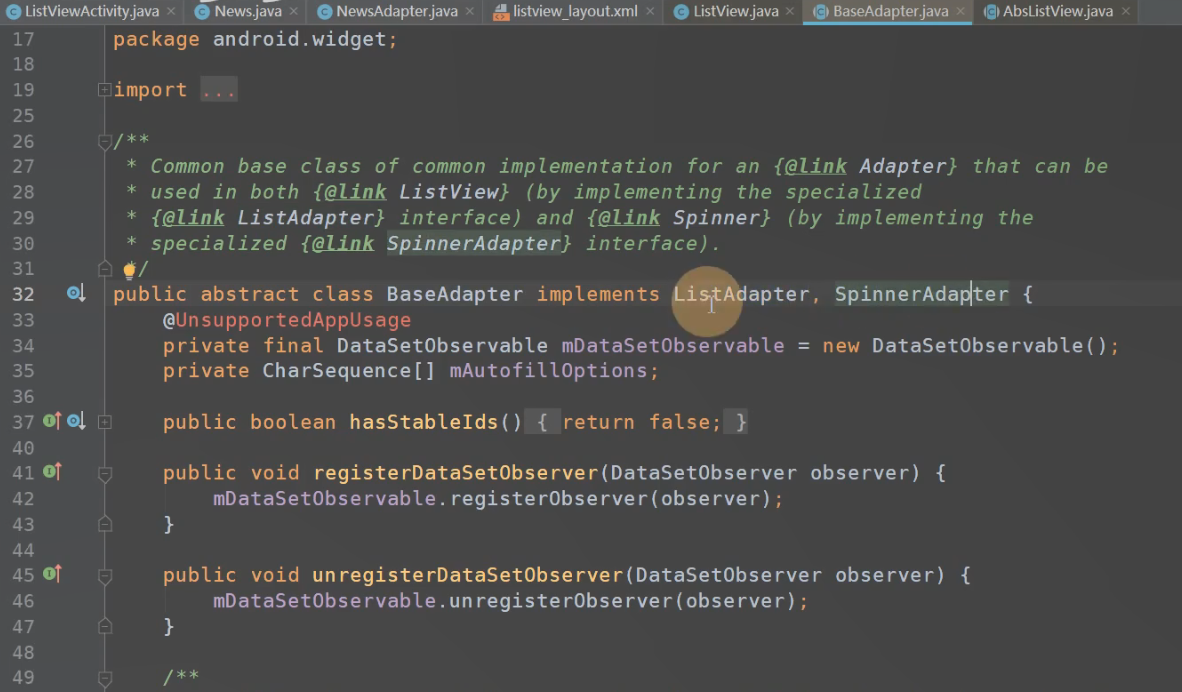
Task: Click the registerDataSetObserver method name
Action: (455, 473)
